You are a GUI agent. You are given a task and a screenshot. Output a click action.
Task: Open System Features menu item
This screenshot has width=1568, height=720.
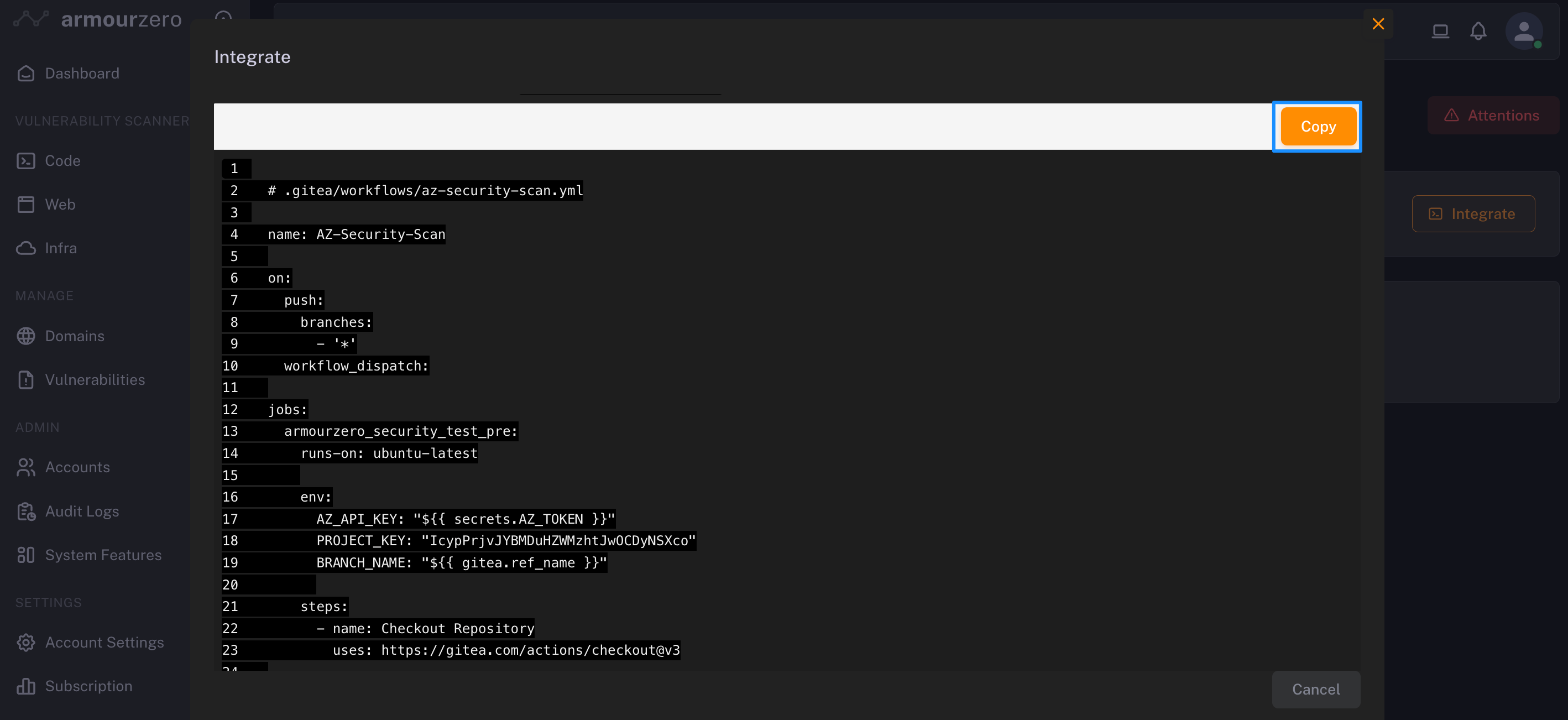coord(103,555)
